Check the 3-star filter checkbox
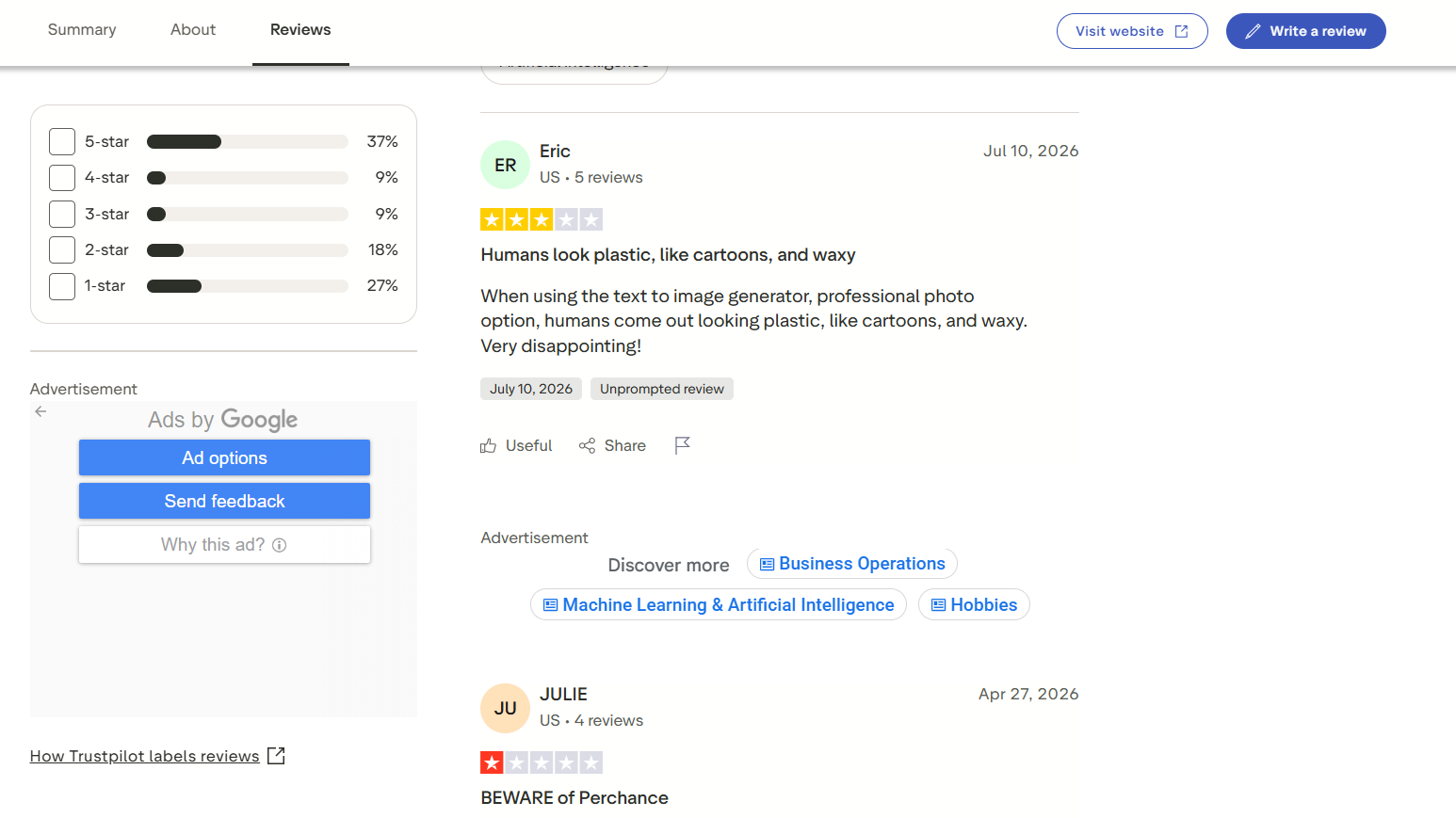This screenshot has height=818, width=1456. point(62,214)
